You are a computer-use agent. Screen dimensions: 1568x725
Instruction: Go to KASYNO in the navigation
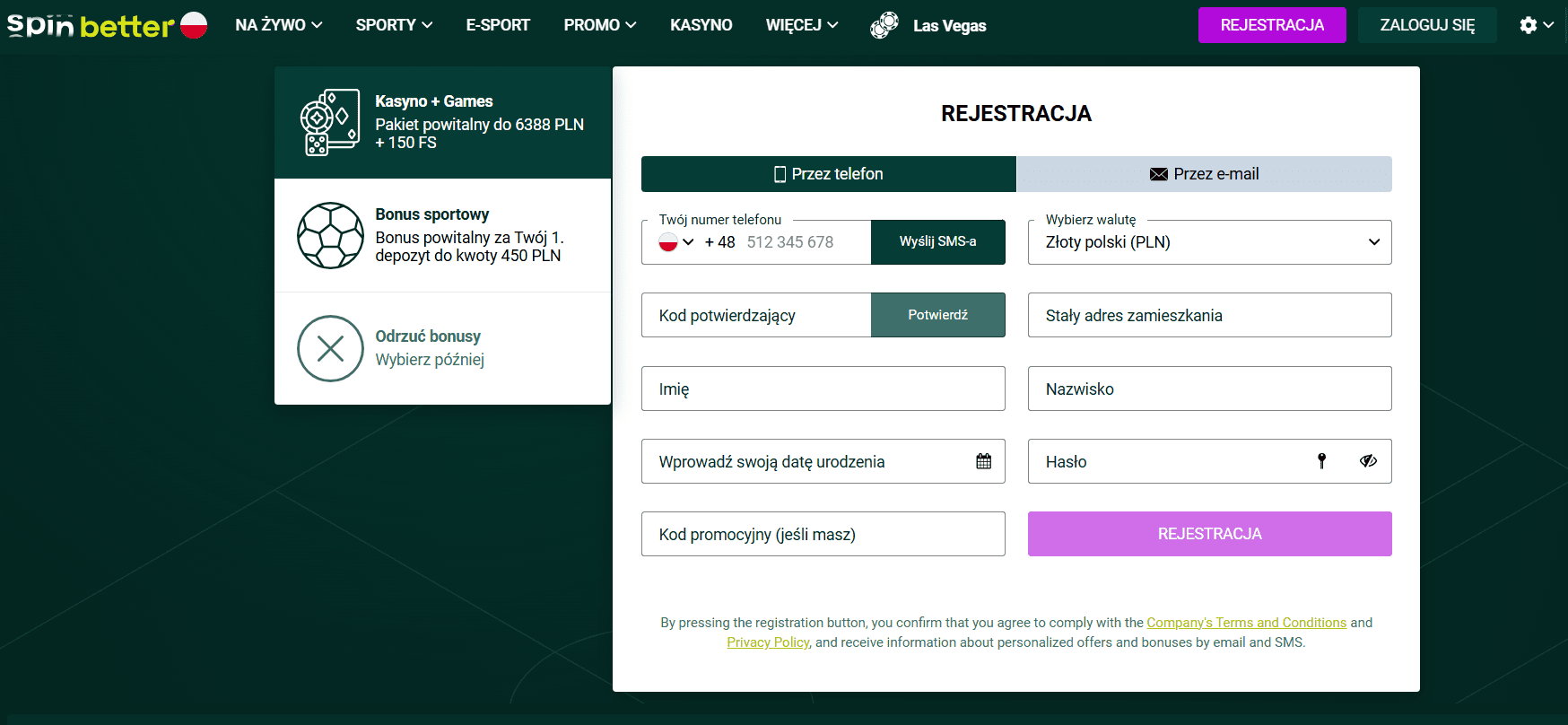[701, 25]
